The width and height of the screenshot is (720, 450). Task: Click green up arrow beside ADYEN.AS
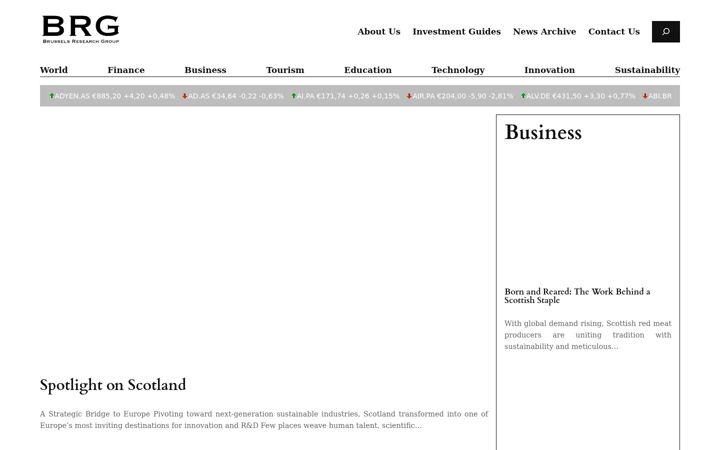pyautogui.click(x=51, y=96)
